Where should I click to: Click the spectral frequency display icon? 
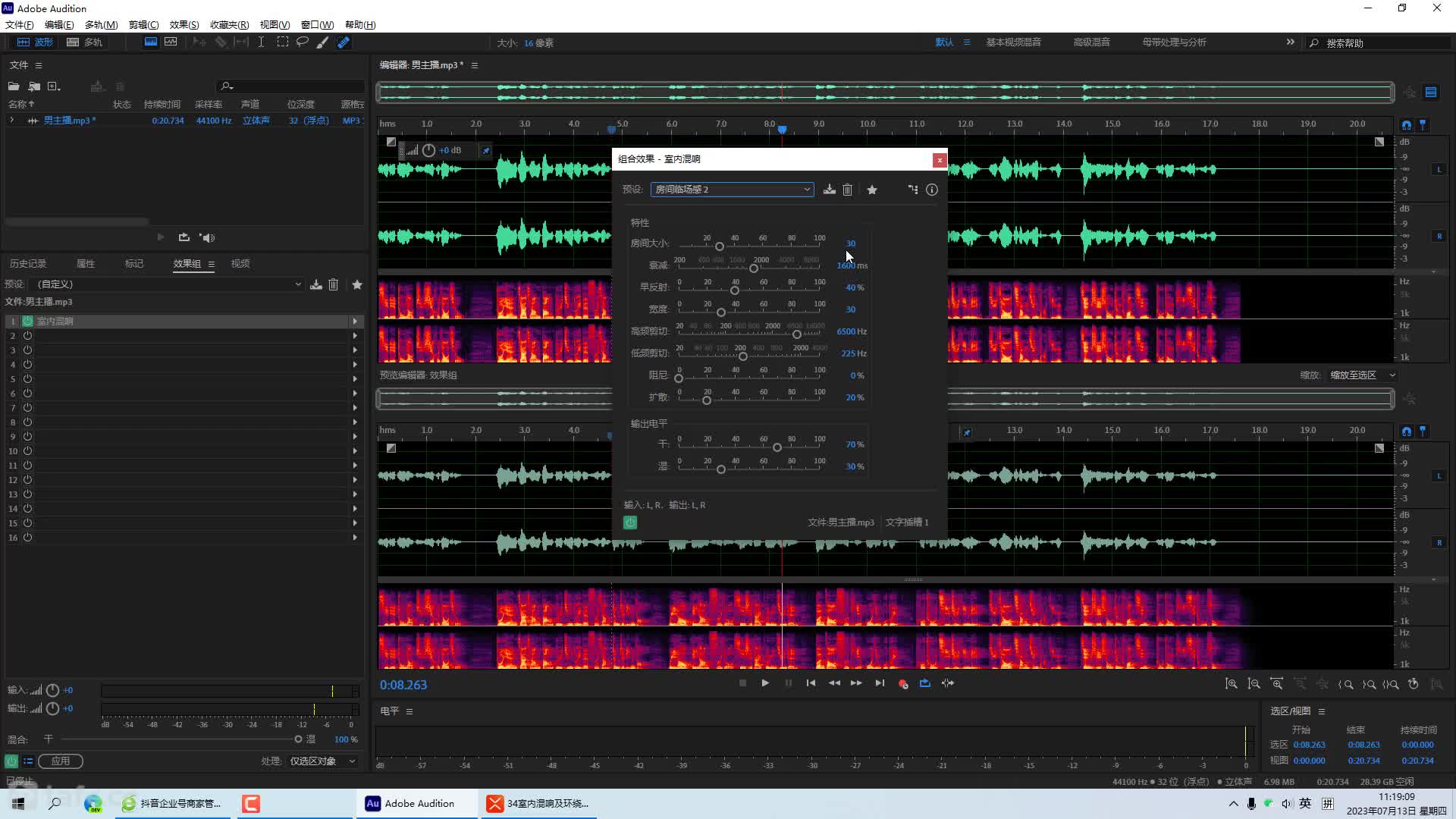149,42
